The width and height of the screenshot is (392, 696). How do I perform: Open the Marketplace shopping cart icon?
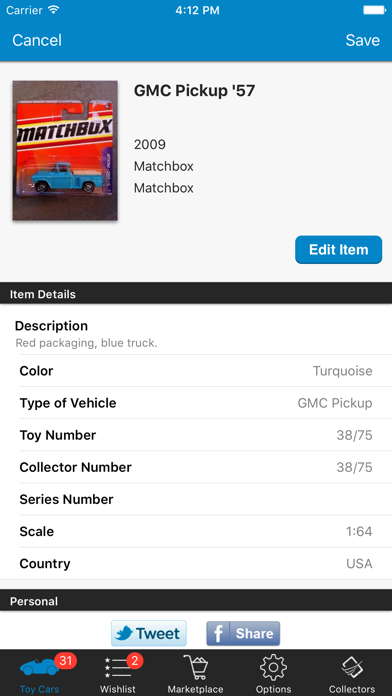tap(195, 668)
